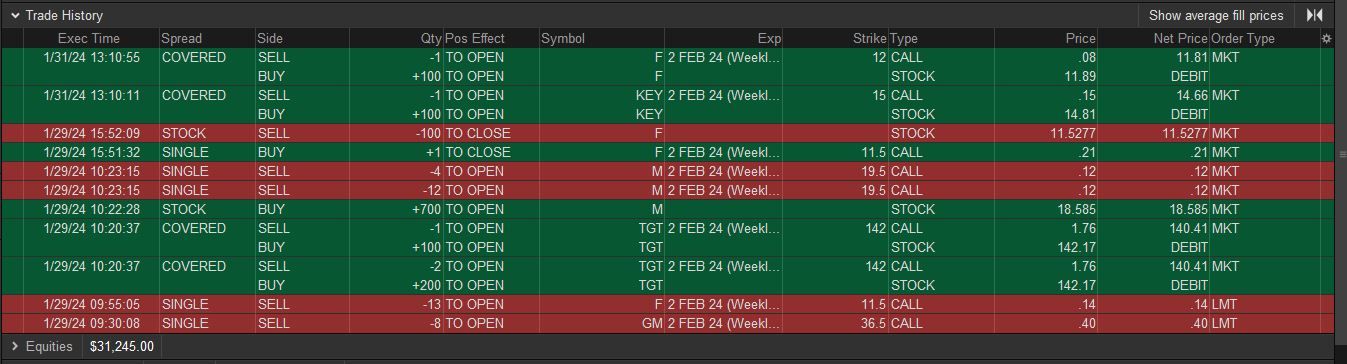Click the GM symbol cell
The image size is (1347, 364).
[x=601, y=324]
